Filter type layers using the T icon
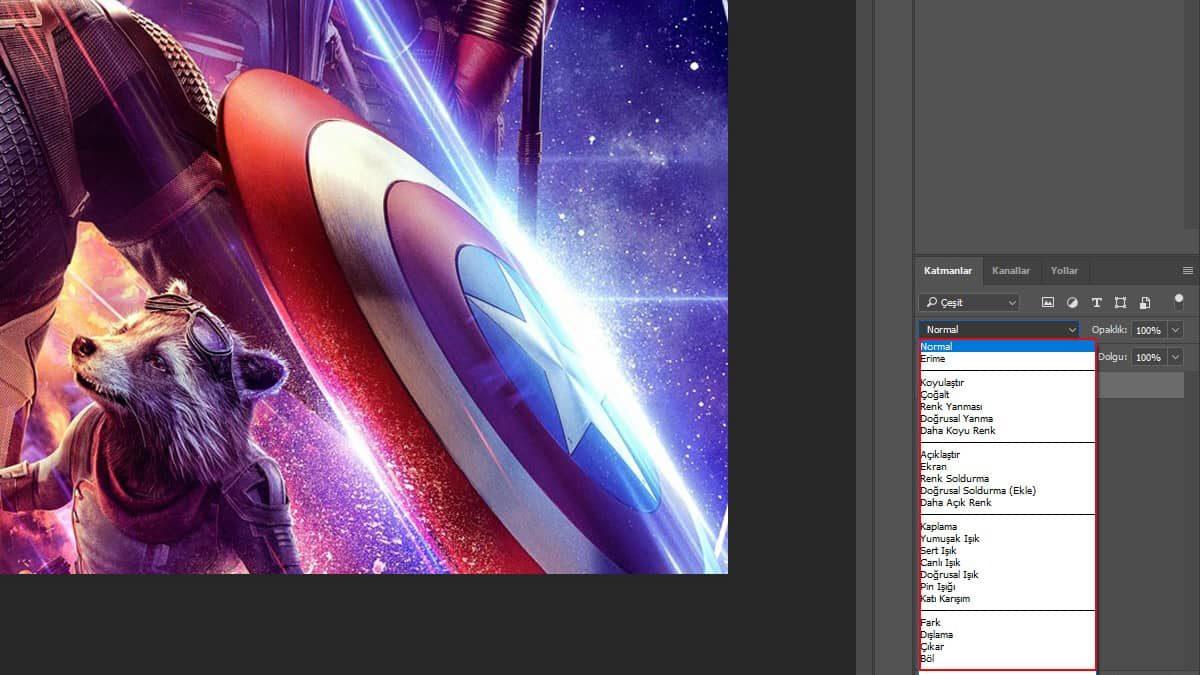 click(x=1097, y=302)
